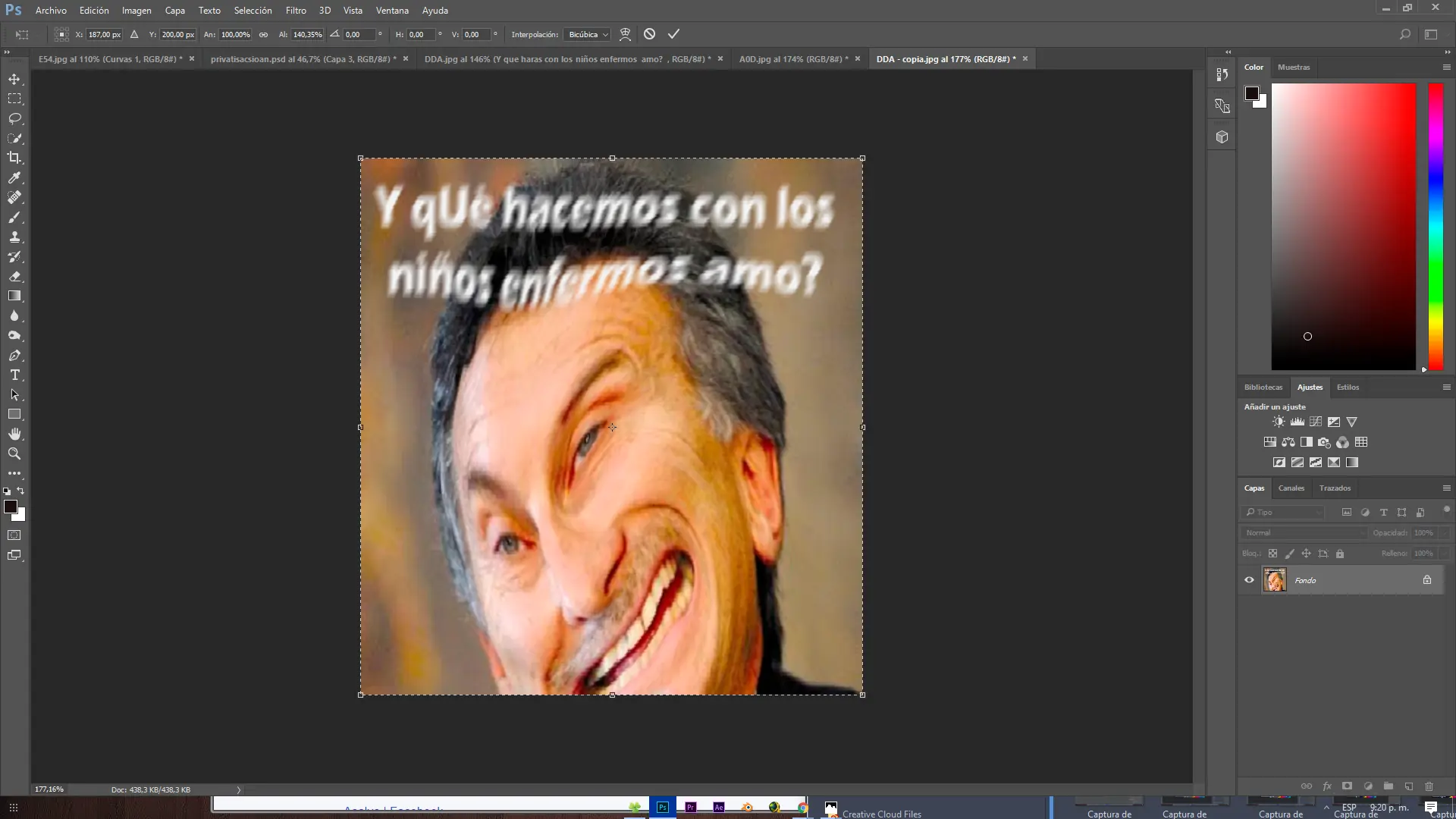Select the Eraser tool
This screenshot has height=819, width=1456.
[14, 276]
